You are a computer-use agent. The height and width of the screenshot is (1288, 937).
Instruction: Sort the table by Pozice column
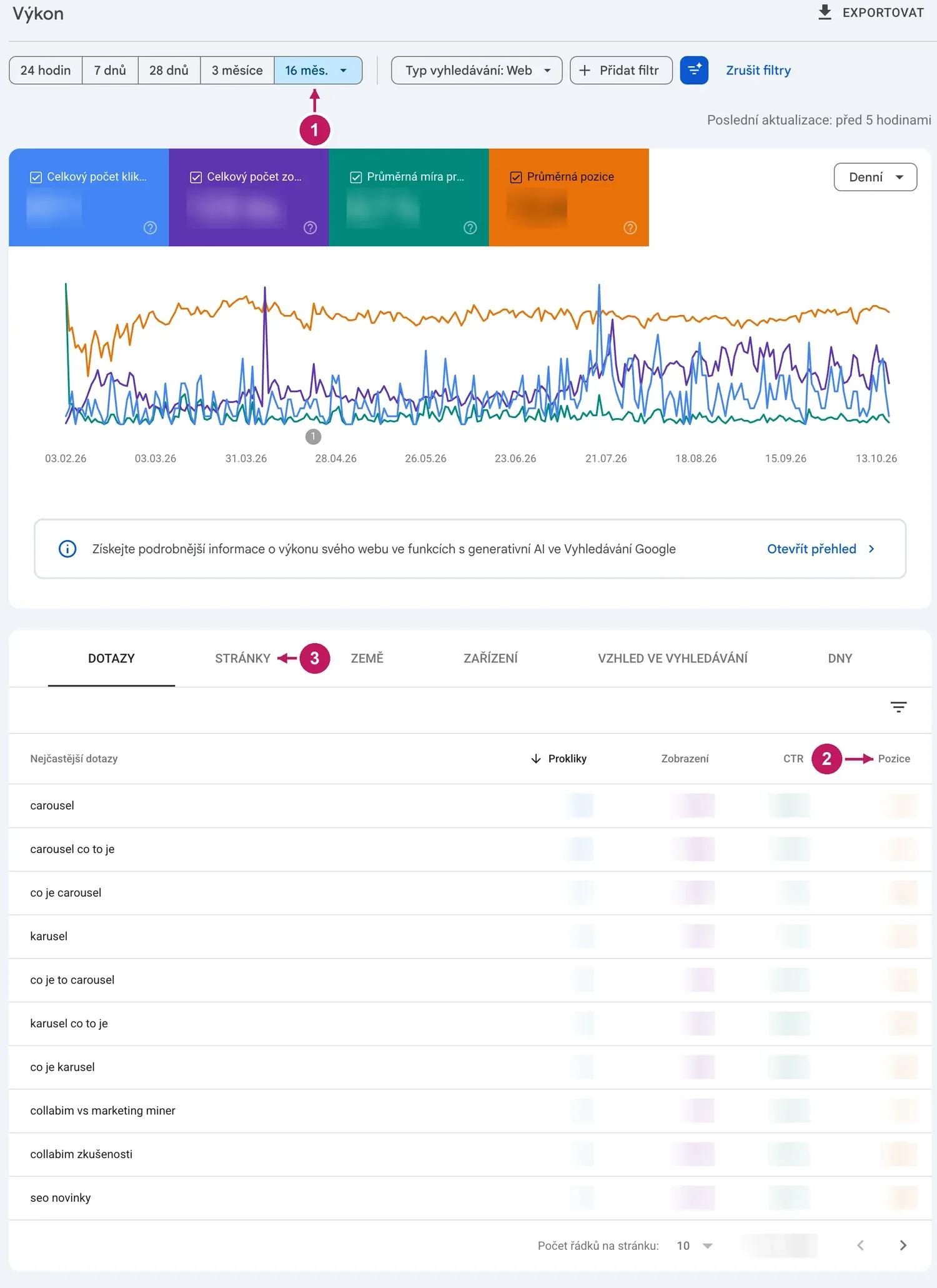(894, 759)
